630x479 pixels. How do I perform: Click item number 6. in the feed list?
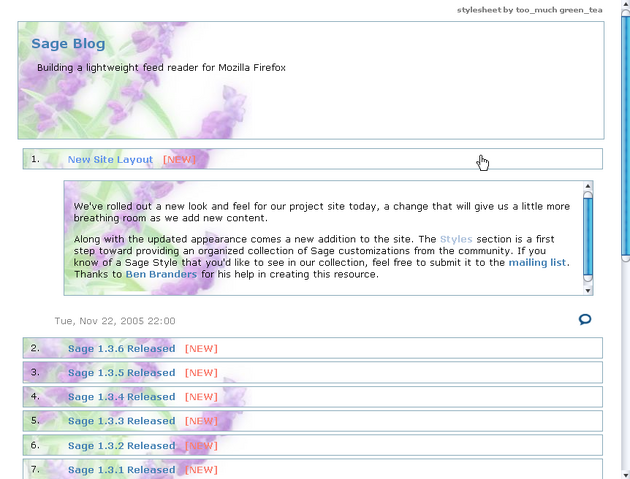click(35, 445)
